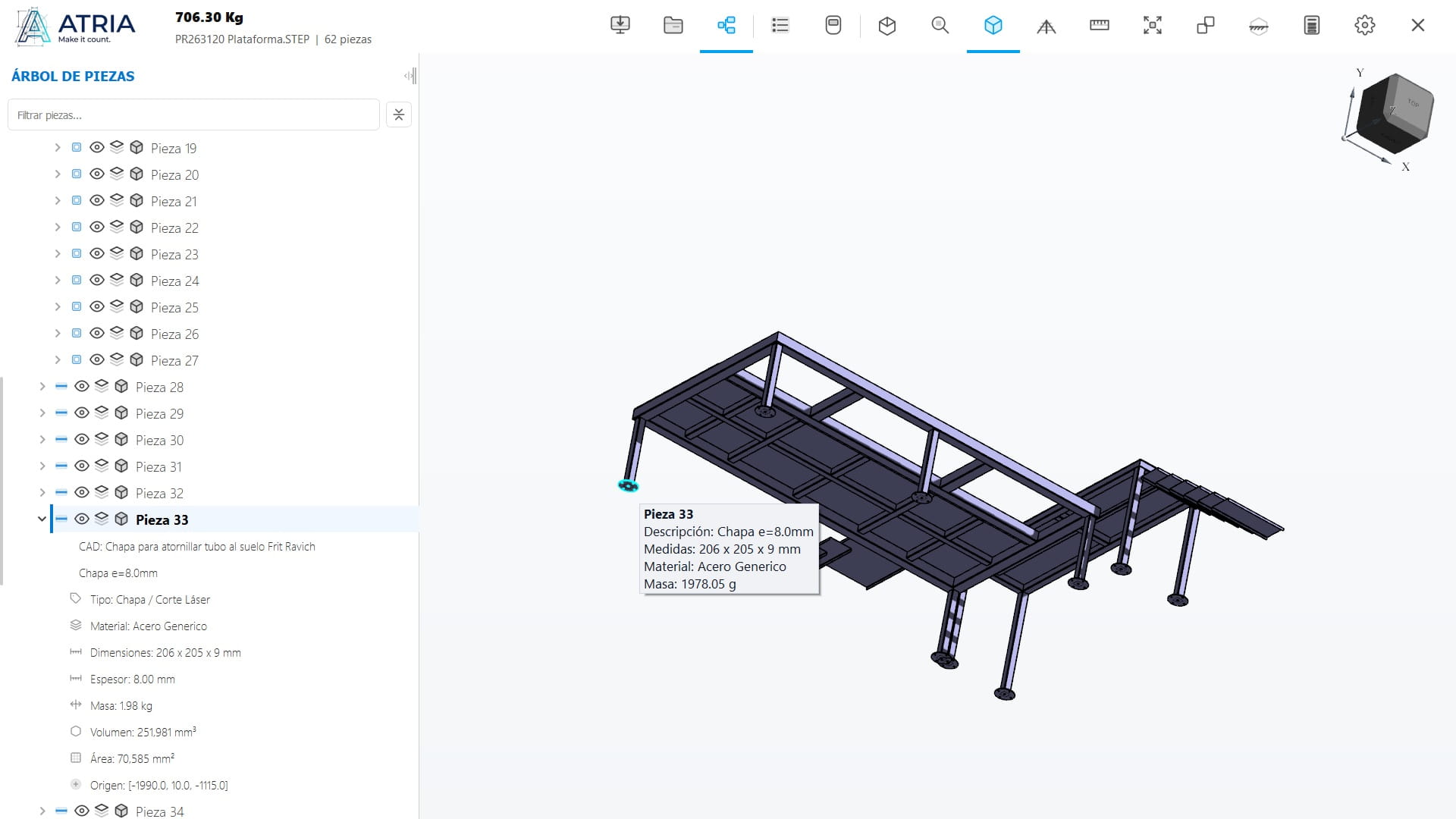Expand the Pieza 34 tree node

point(42,811)
